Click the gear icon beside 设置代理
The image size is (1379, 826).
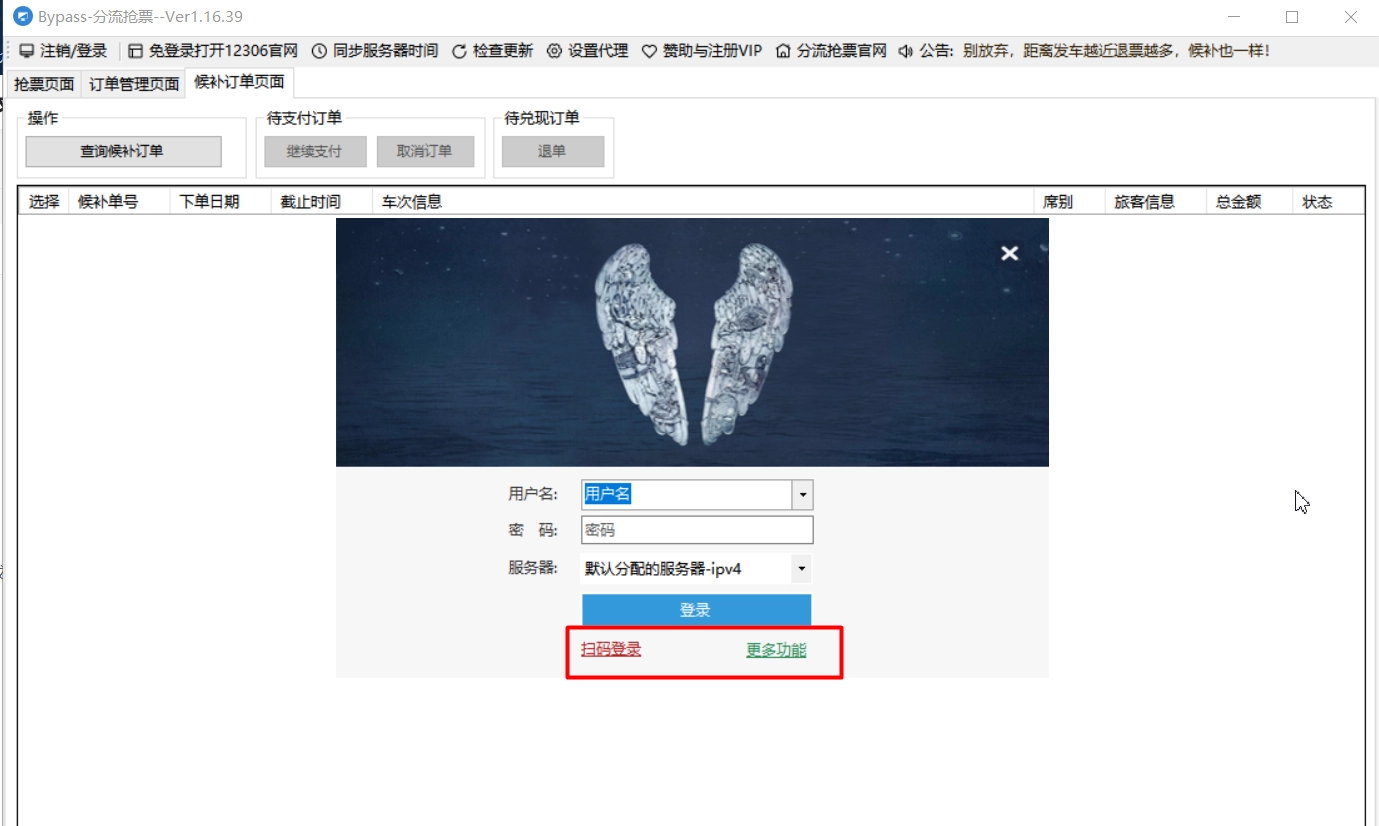555,51
